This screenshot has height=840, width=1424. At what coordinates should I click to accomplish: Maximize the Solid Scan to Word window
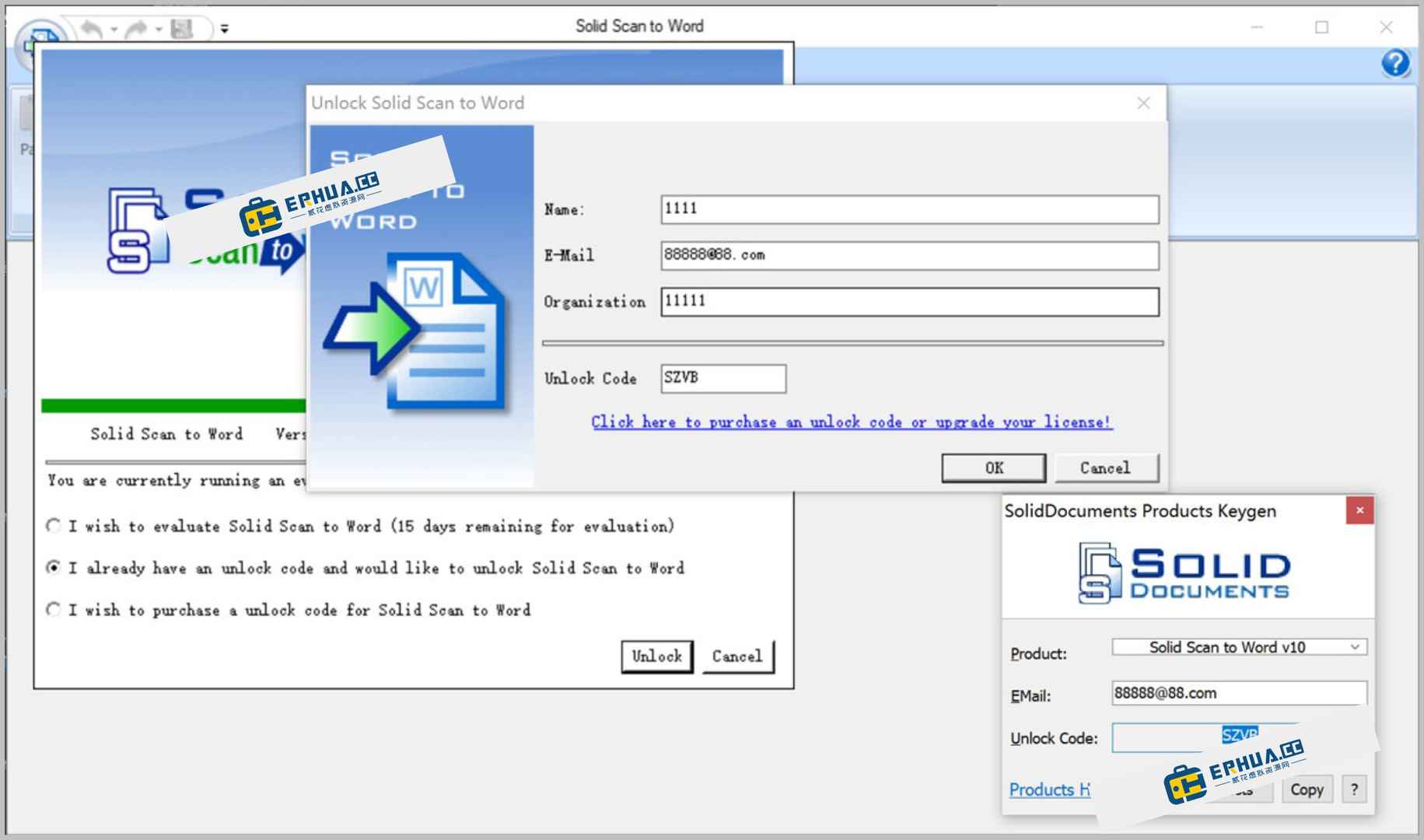click(x=1321, y=27)
